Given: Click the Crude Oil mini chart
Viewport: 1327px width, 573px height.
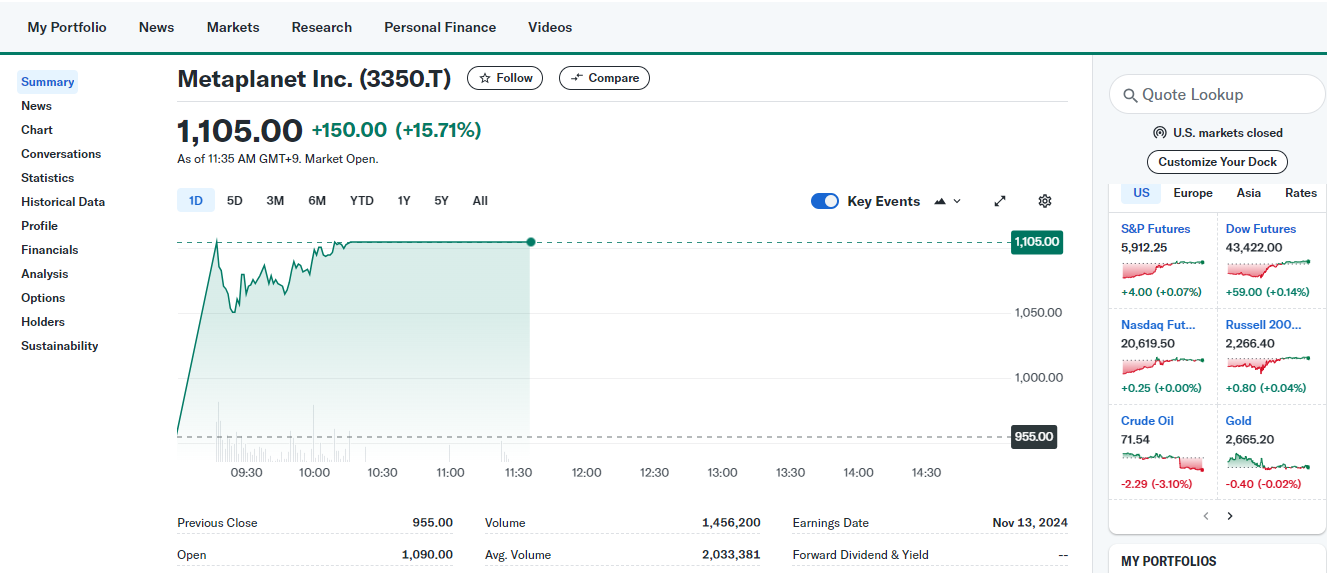Looking at the screenshot, I should (x=1163, y=461).
